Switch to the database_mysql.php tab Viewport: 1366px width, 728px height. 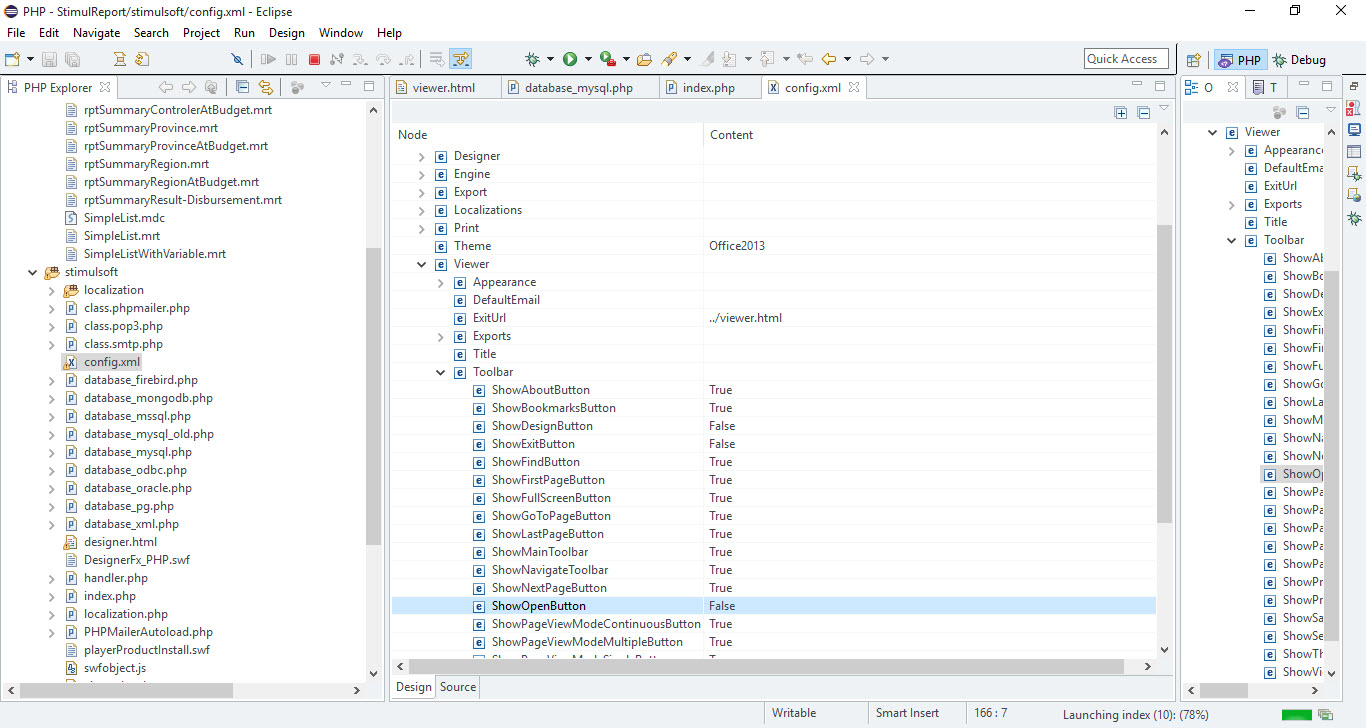[578, 88]
